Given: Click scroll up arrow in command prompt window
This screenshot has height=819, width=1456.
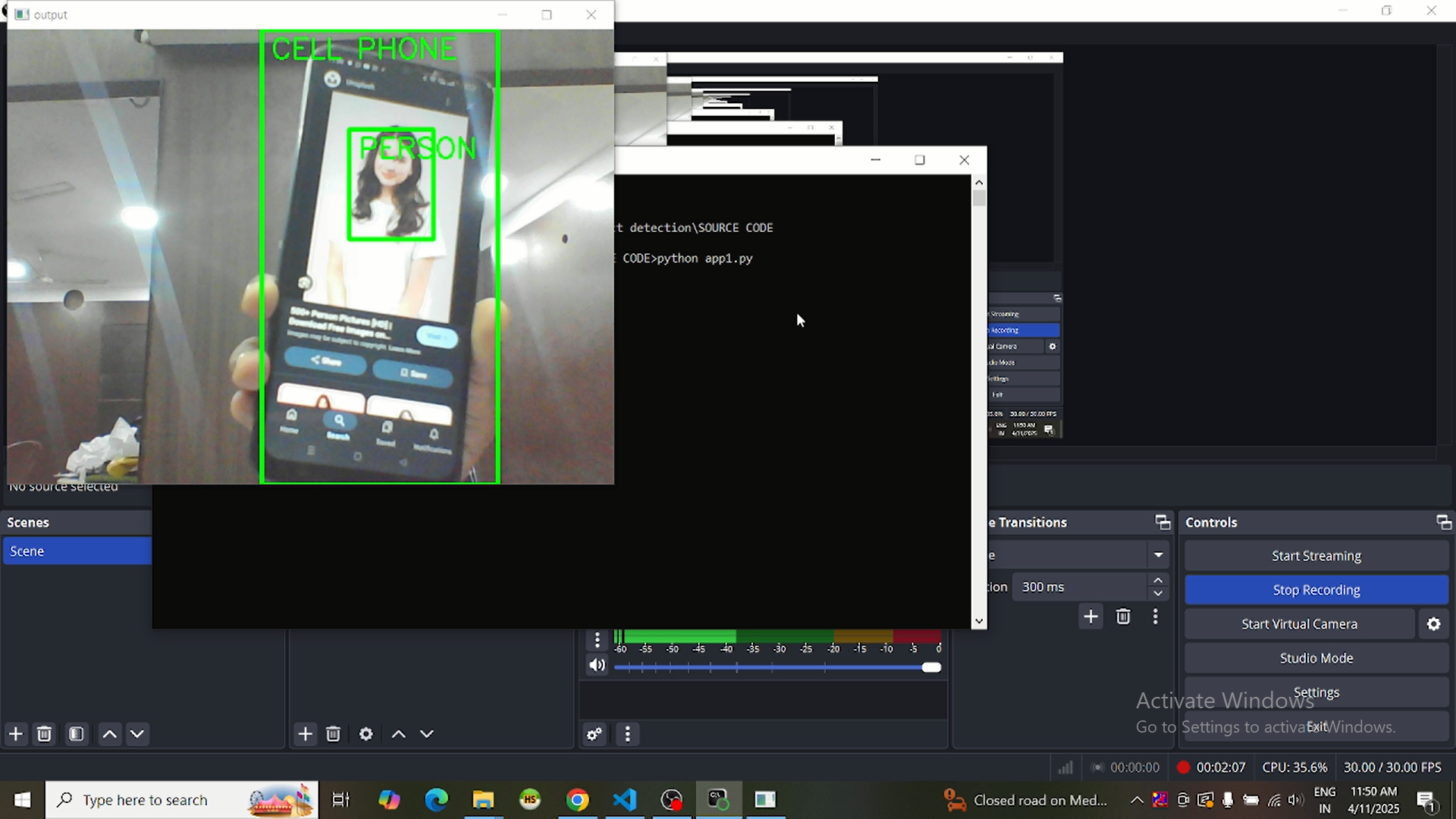Looking at the screenshot, I should (x=979, y=182).
